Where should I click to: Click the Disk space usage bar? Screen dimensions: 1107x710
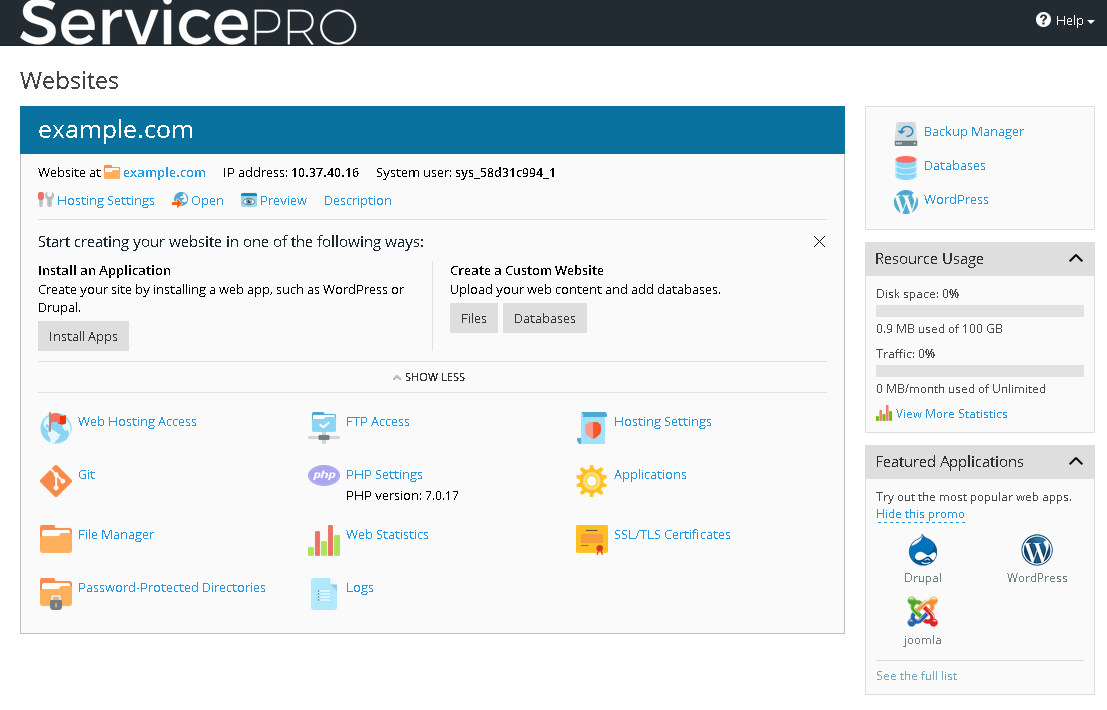979,311
